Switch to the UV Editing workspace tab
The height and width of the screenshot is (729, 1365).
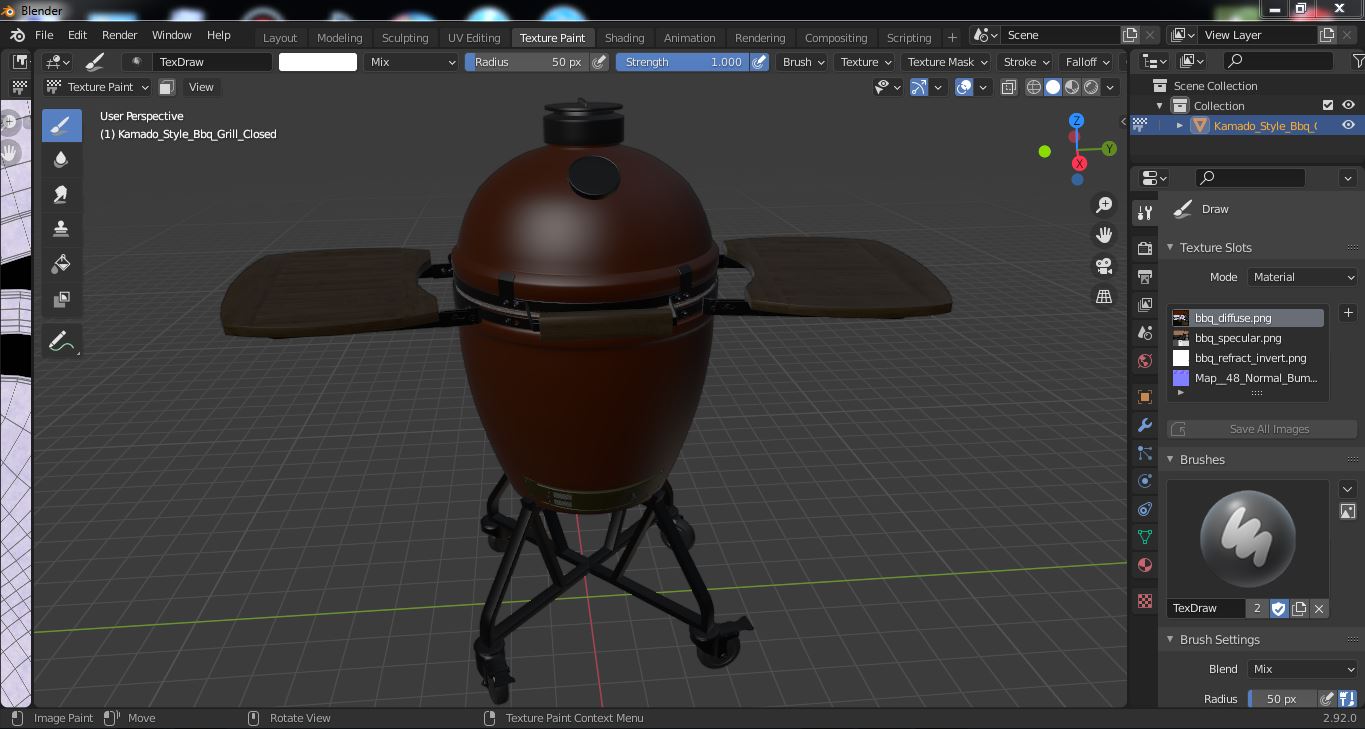pos(474,38)
